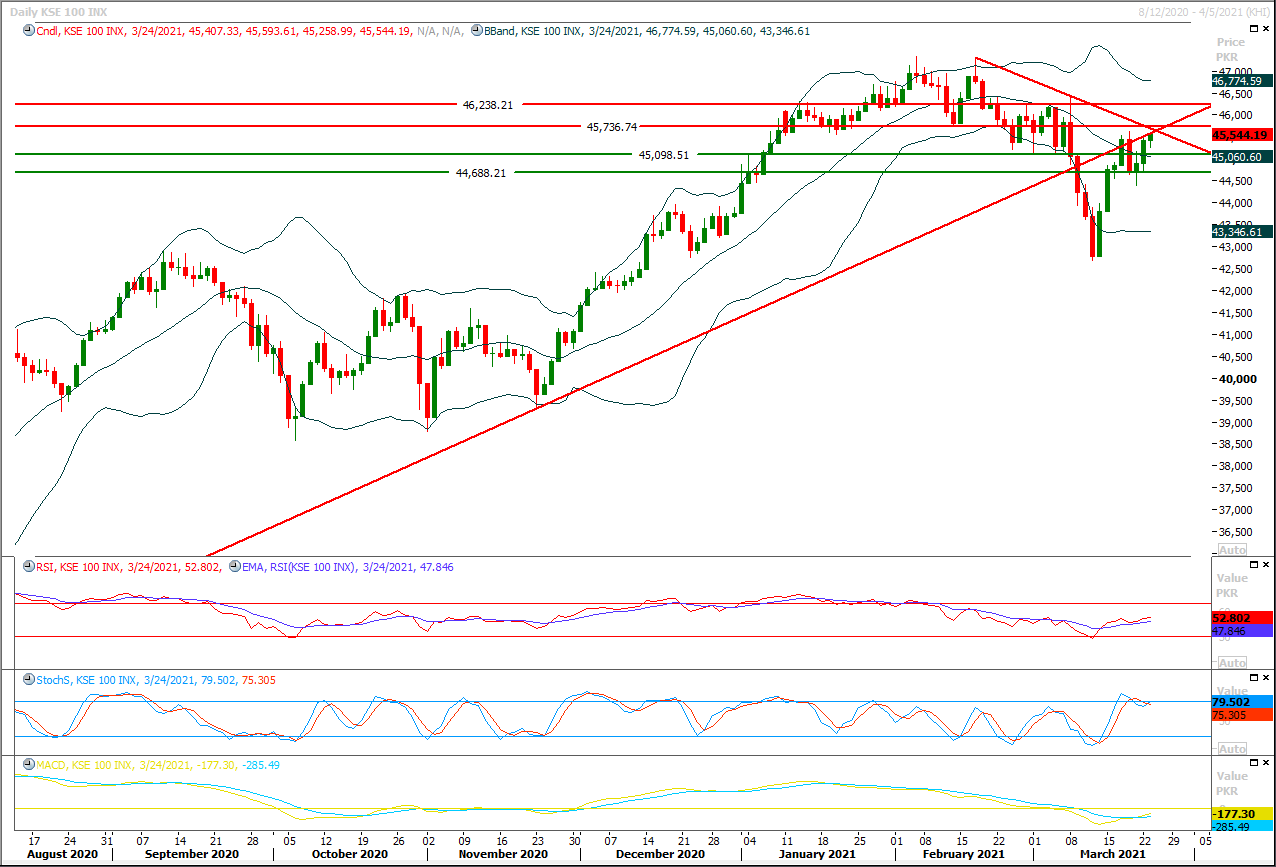Click the orange 75.305 Stochastic value tag
1276x867 pixels.
[x=1241, y=715]
